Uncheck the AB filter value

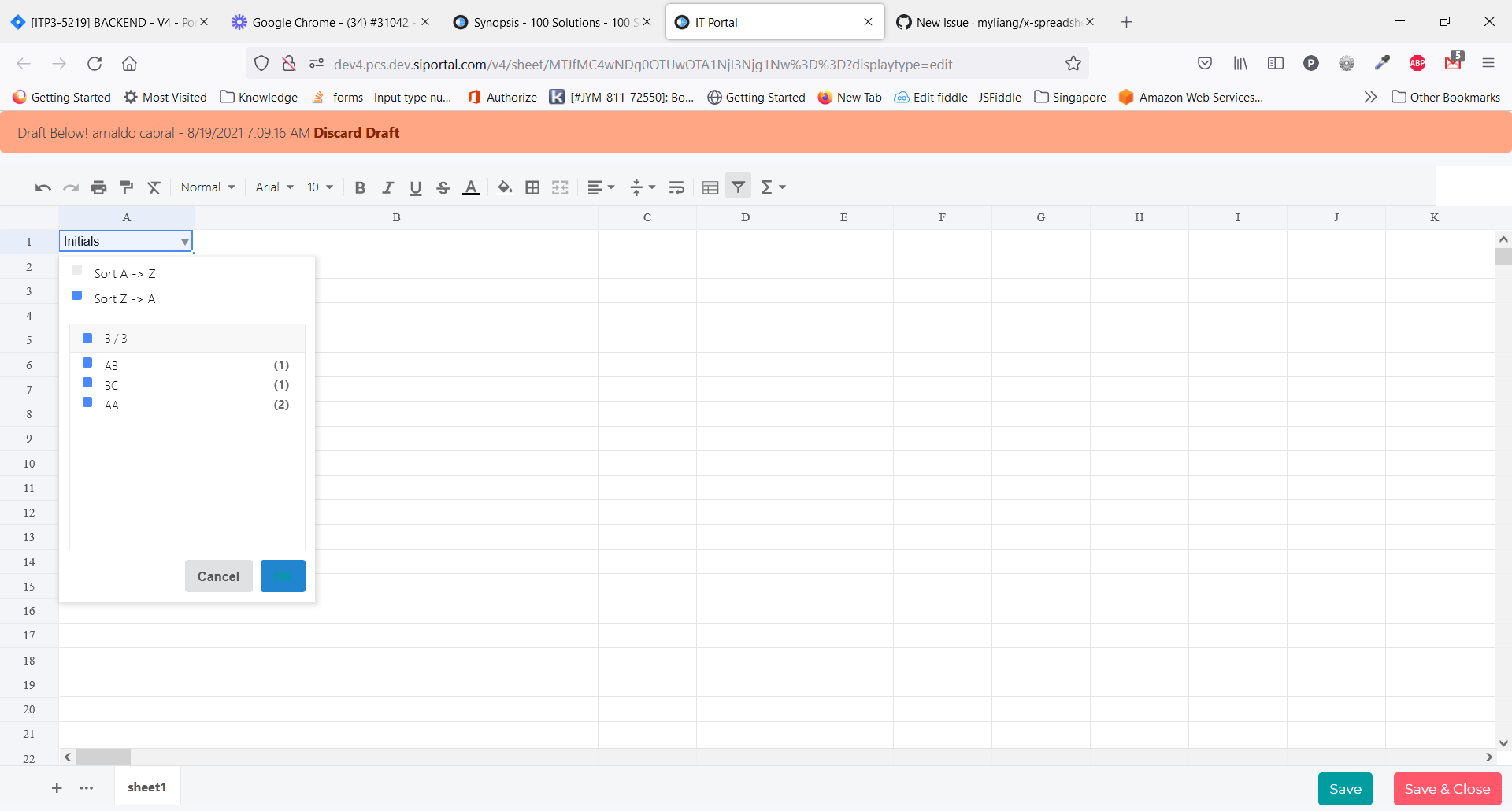point(87,363)
